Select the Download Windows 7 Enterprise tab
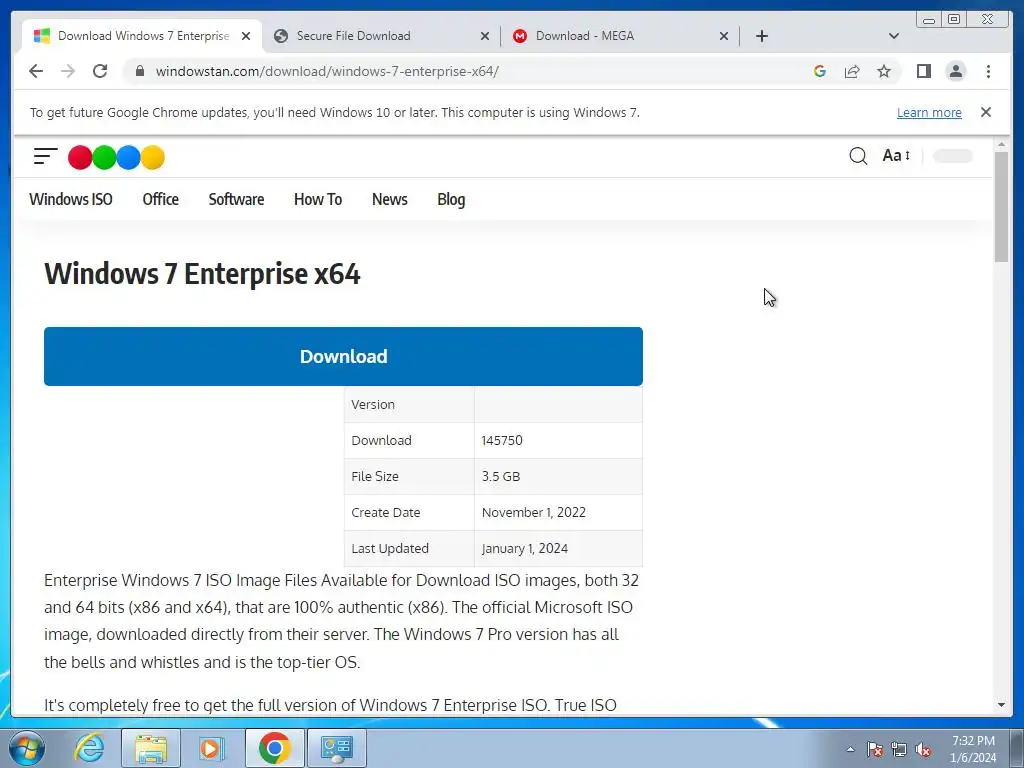This screenshot has height=768, width=1024. 142,36
